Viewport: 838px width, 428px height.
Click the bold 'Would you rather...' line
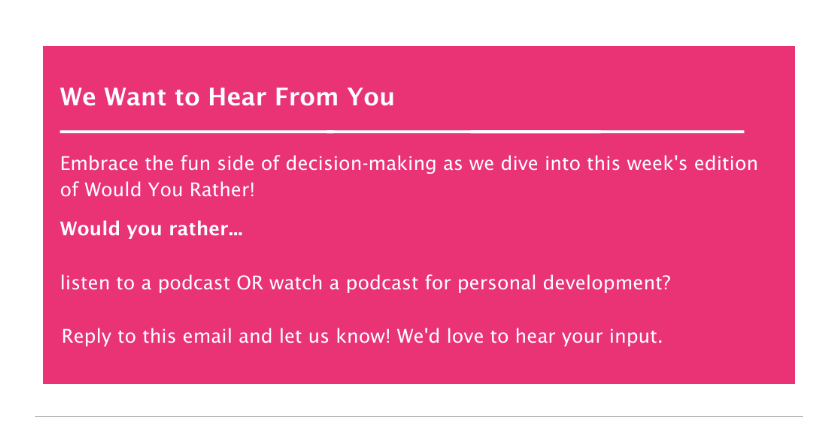151,229
